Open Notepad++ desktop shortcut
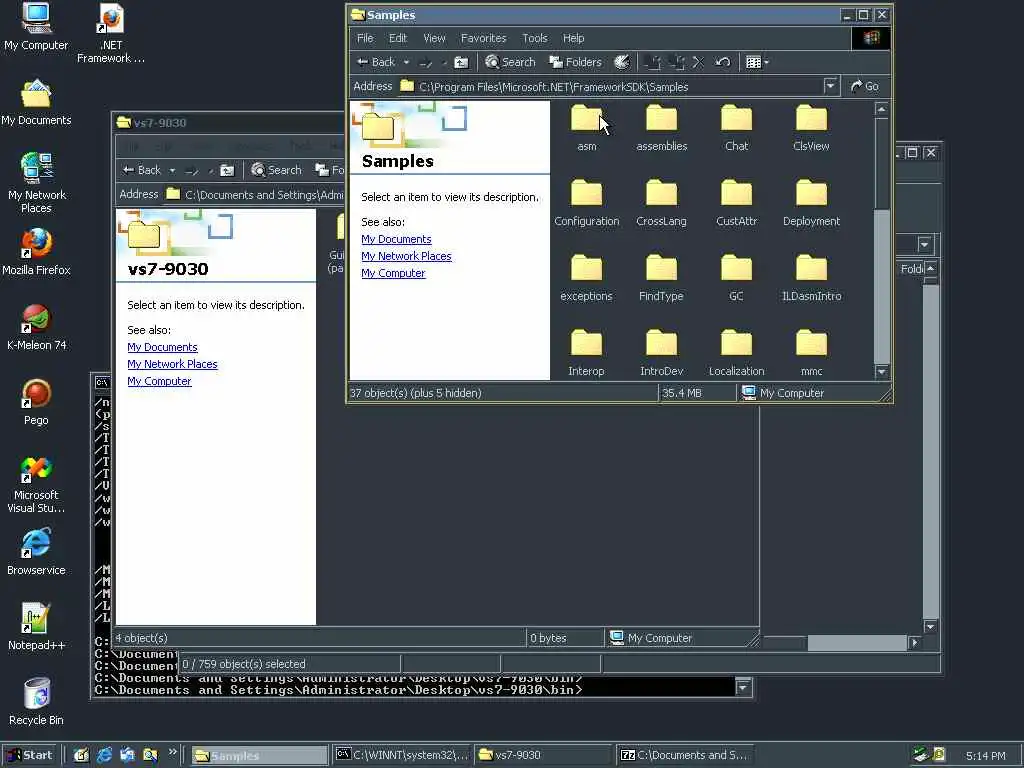 click(36, 627)
